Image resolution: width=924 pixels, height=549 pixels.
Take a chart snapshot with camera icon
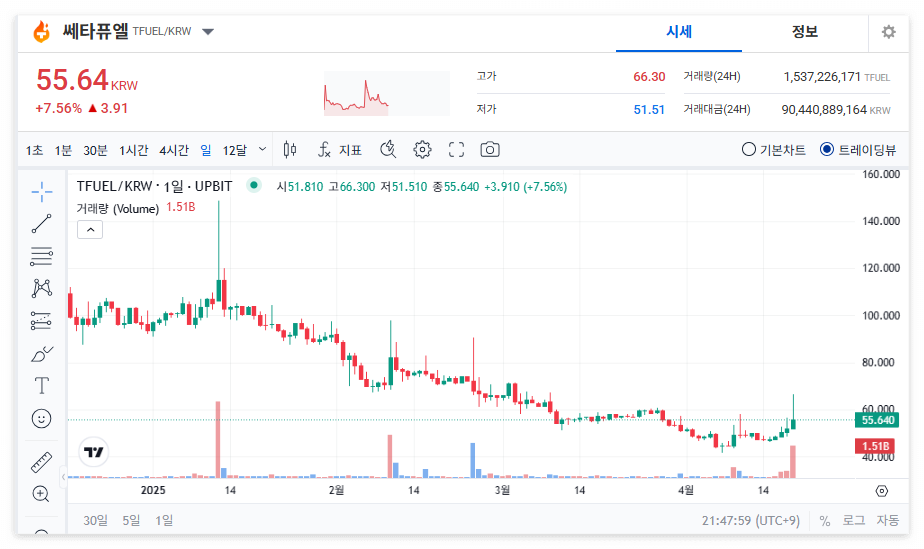pos(490,150)
